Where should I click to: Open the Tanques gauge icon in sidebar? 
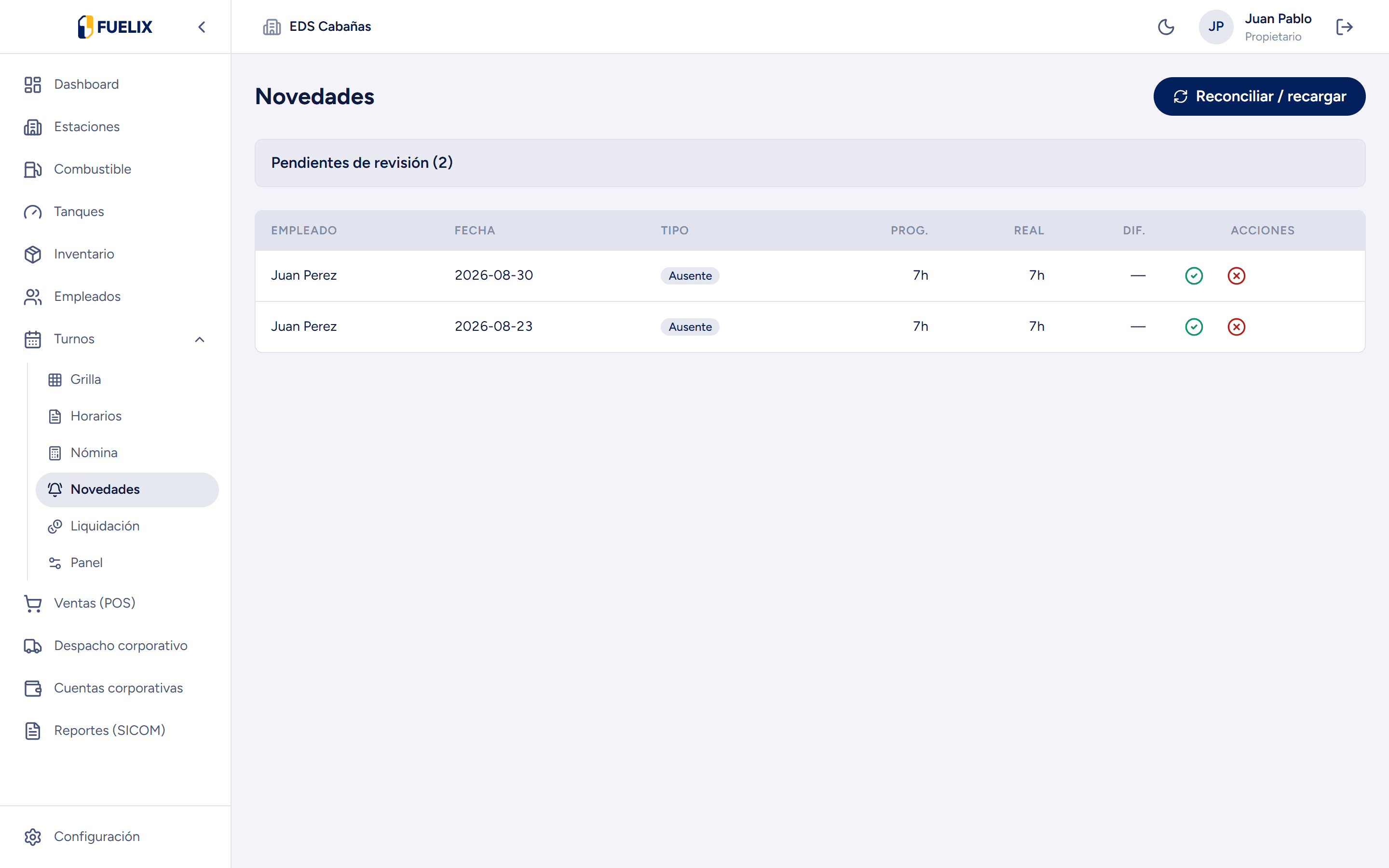coord(33,212)
